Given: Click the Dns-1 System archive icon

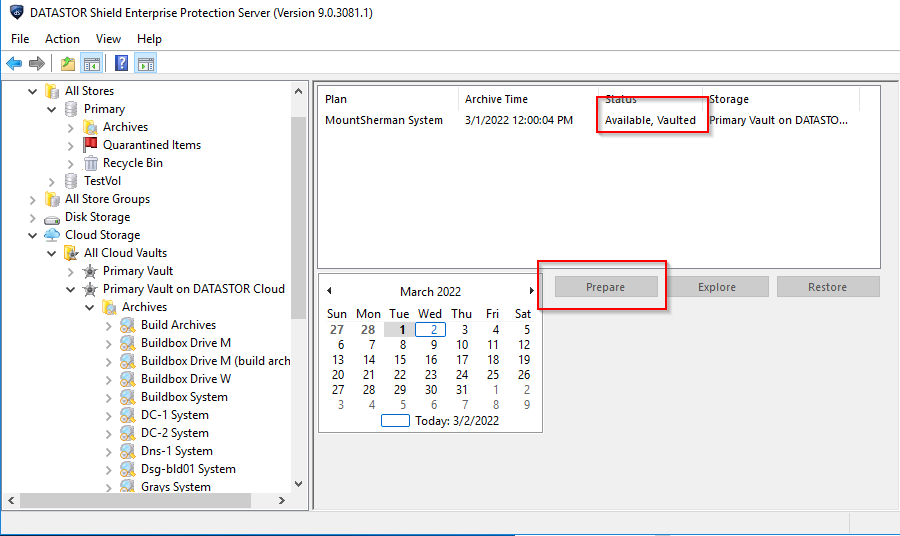Looking at the screenshot, I should [x=127, y=452].
